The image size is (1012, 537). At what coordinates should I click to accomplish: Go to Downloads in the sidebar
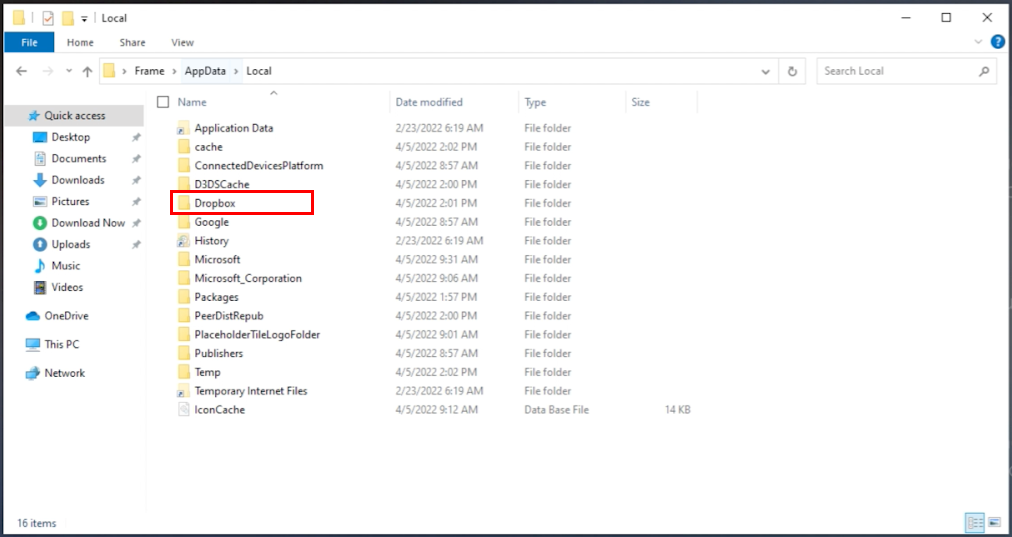coord(77,179)
